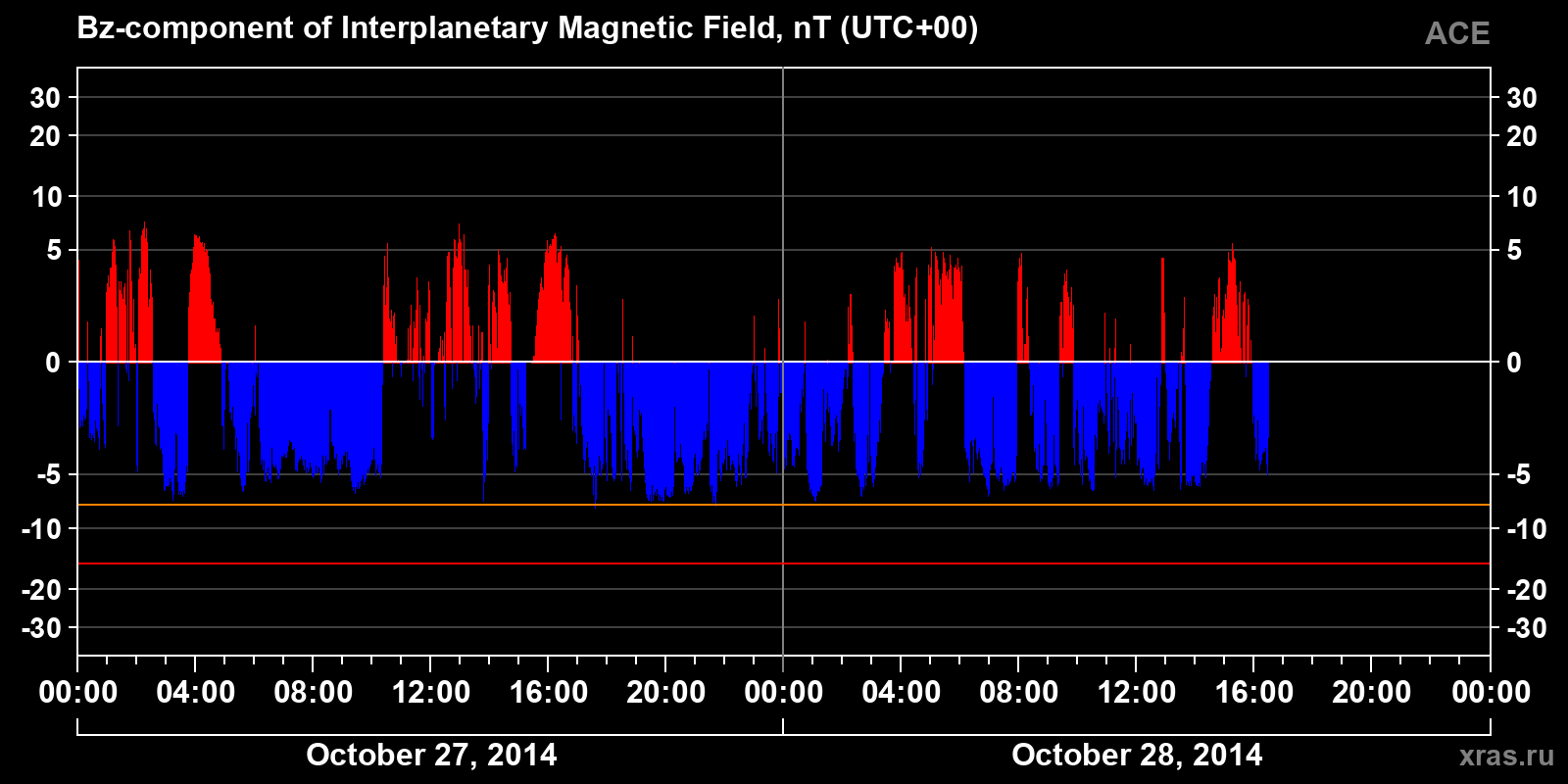The width and height of the screenshot is (1568, 784).
Task: Click the left axis value 30
Action: point(45,98)
